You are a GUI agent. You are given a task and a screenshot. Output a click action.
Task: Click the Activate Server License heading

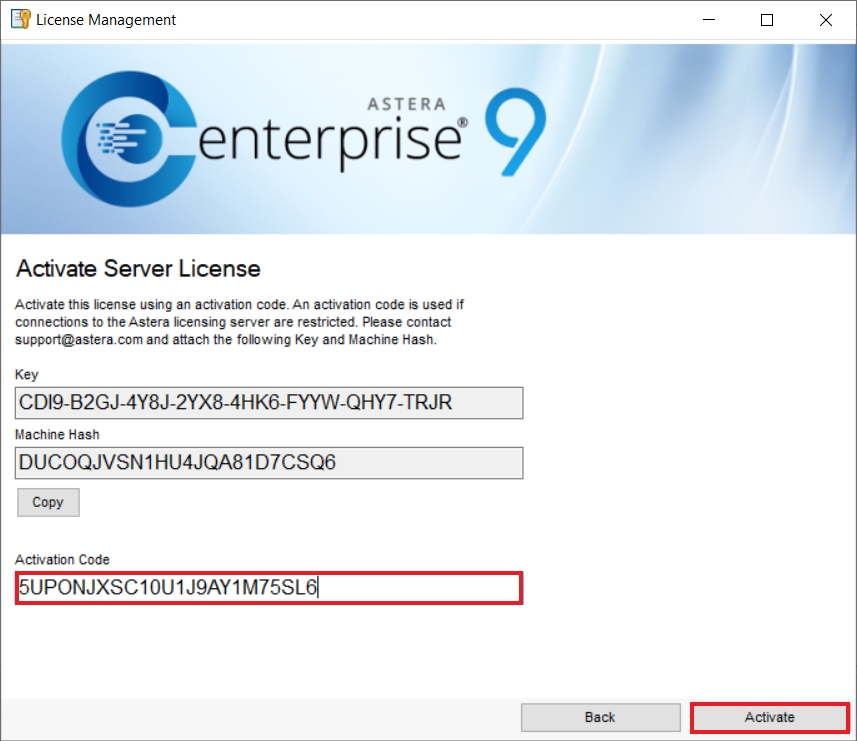pyautogui.click(x=138, y=269)
